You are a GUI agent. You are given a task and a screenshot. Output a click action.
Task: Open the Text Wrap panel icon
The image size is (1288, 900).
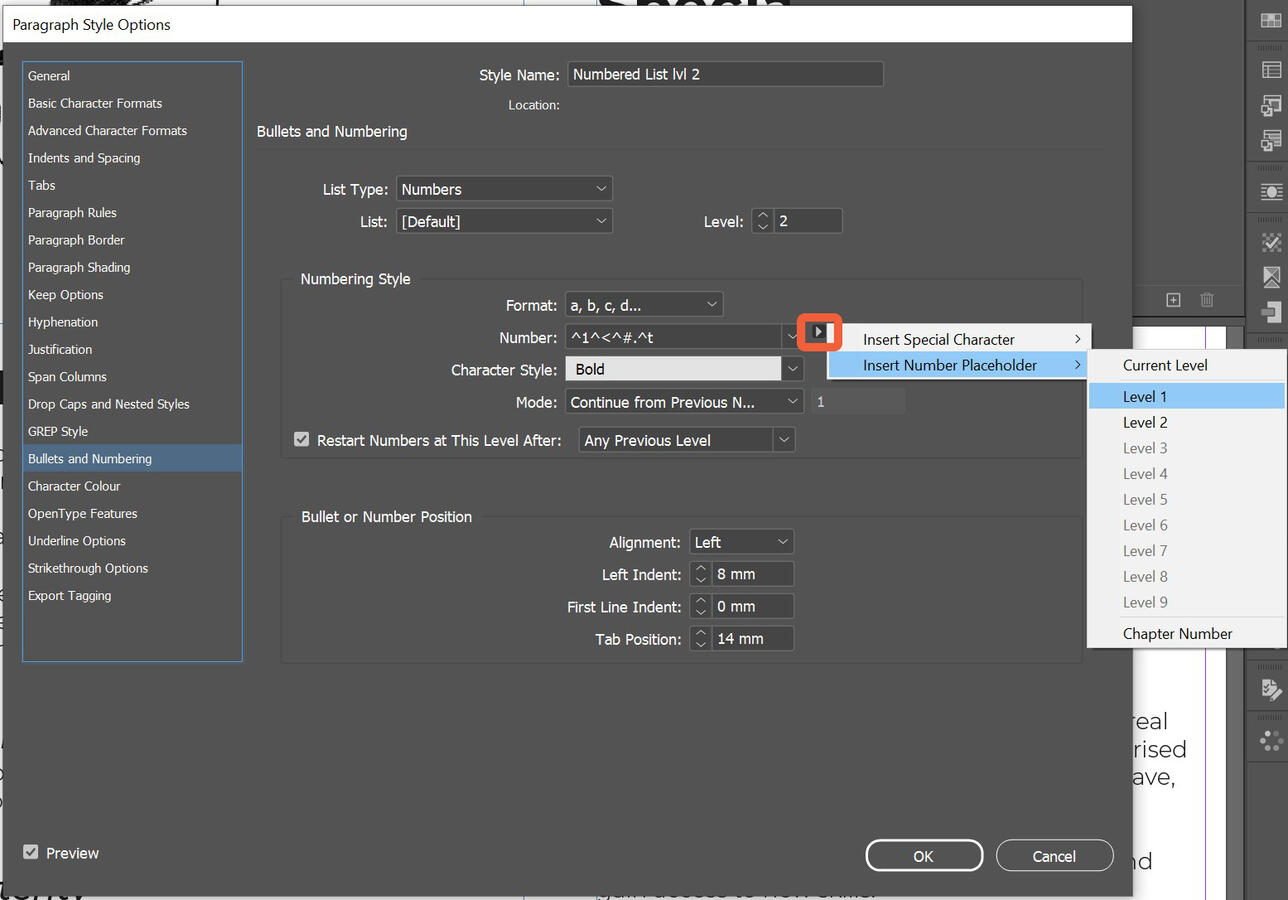click(1270, 191)
